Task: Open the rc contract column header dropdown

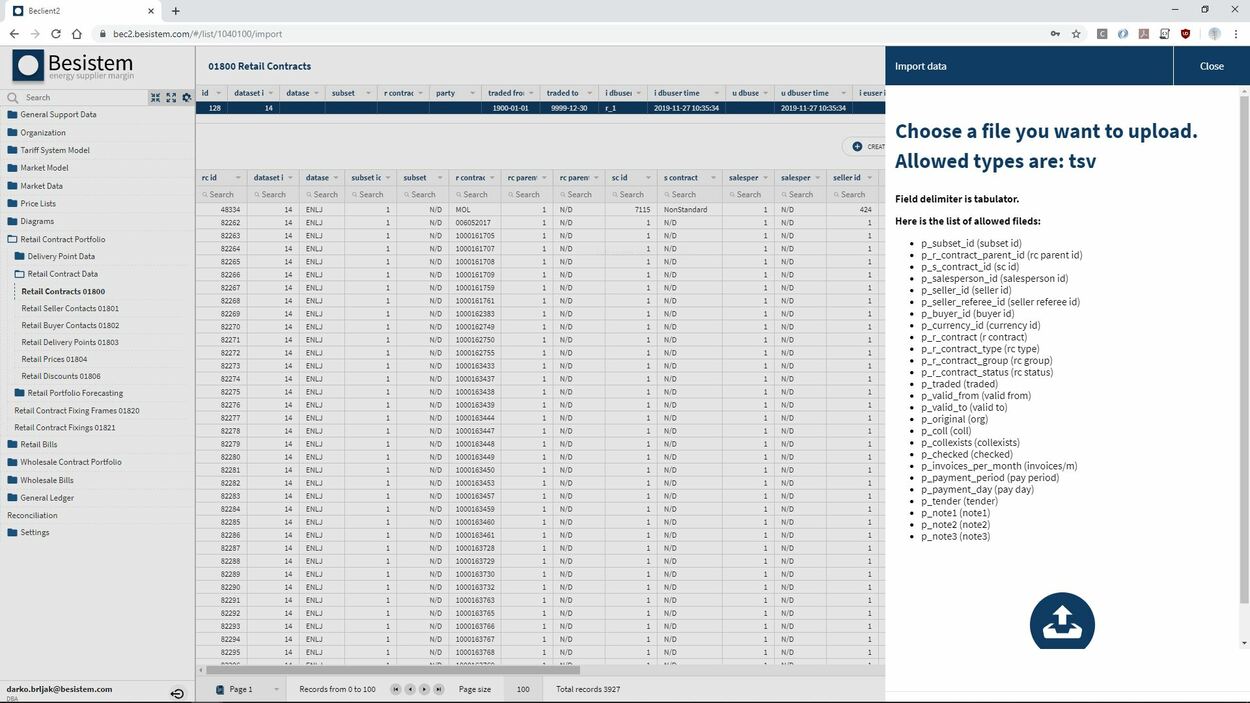Action: (x=490, y=177)
